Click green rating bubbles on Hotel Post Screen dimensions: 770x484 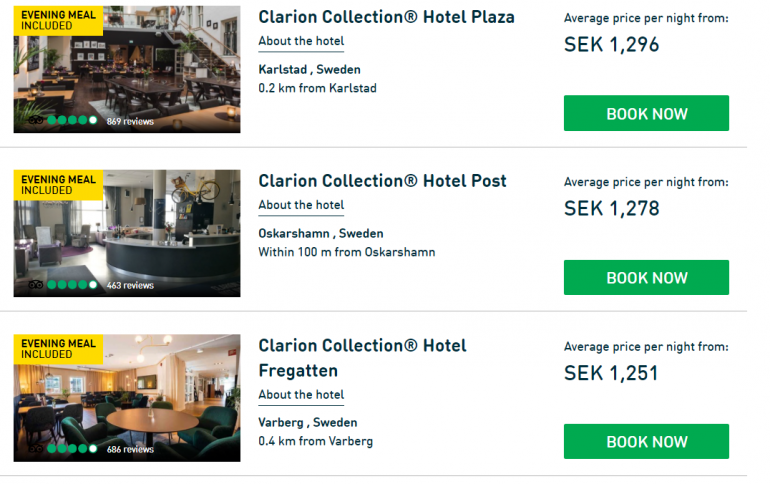[x=72, y=285]
